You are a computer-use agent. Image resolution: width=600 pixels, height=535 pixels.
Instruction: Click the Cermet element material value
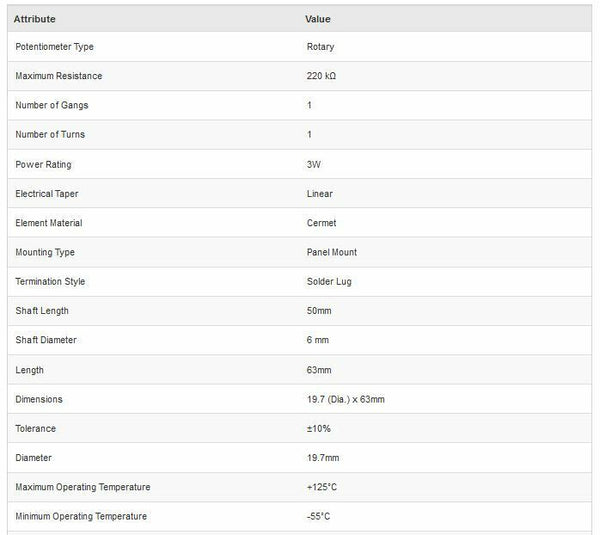point(322,223)
